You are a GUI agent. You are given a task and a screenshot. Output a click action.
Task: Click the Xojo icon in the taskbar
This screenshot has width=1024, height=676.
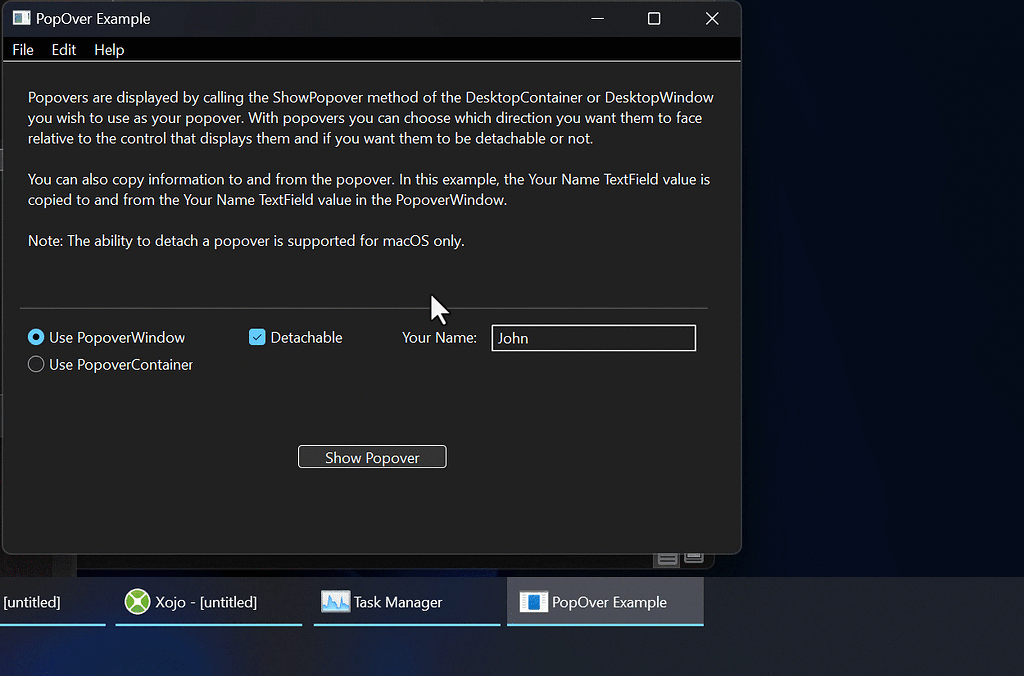[x=136, y=602]
